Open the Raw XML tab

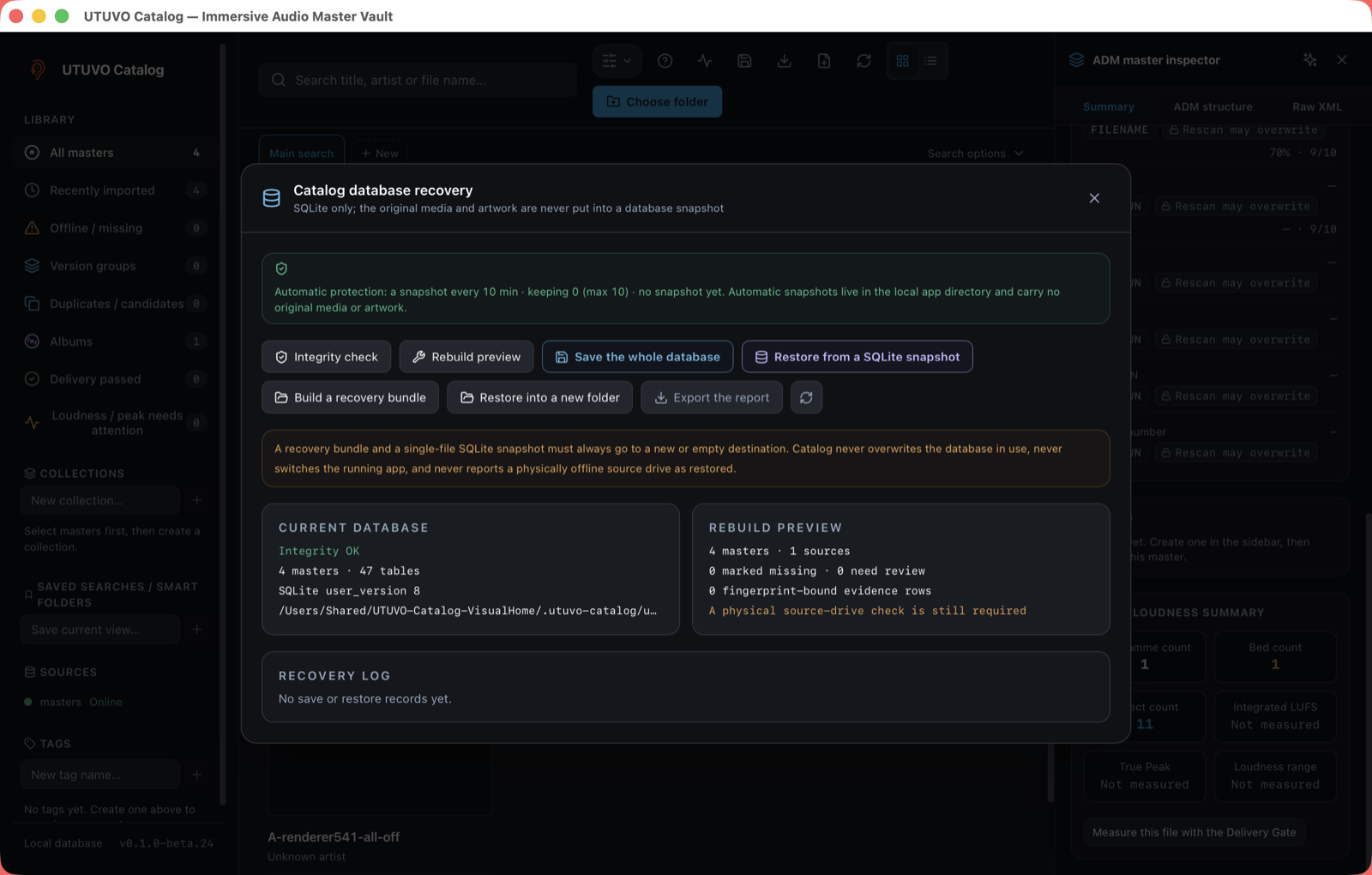pos(1317,106)
